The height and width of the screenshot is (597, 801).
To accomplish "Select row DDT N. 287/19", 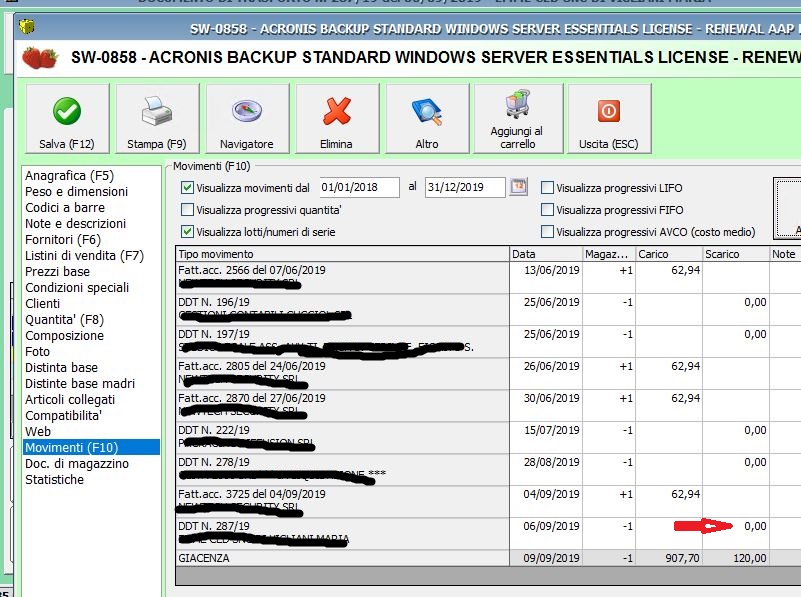I will click(x=342, y=533).
